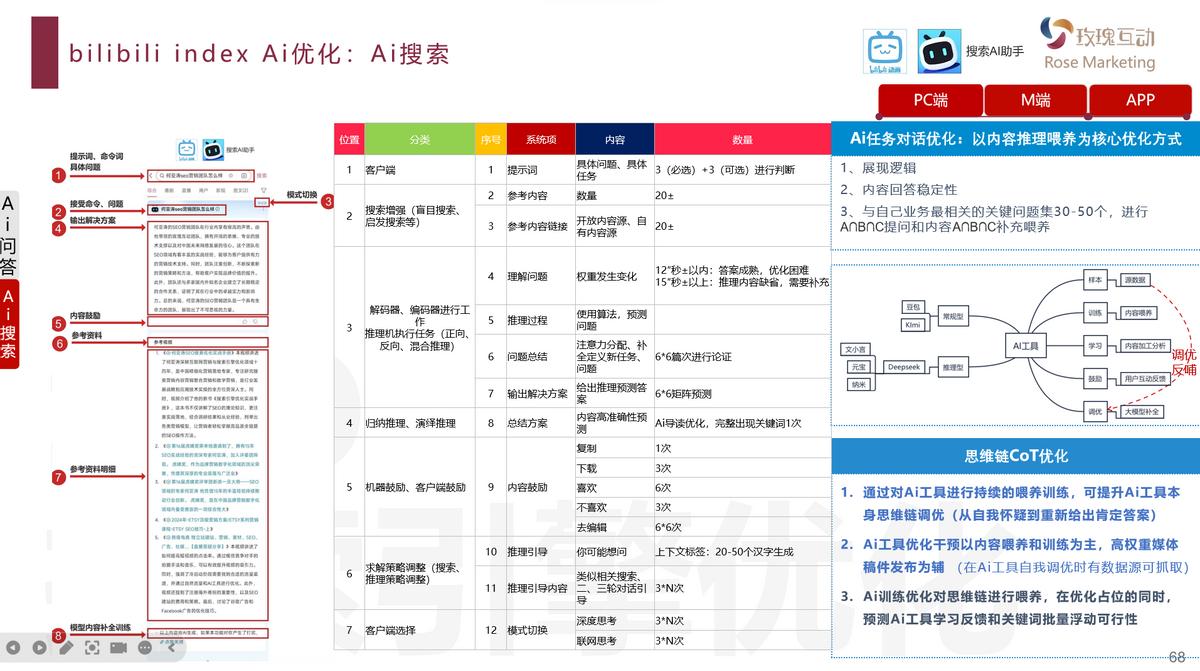Select the PC端 tab

click(930, 100)
